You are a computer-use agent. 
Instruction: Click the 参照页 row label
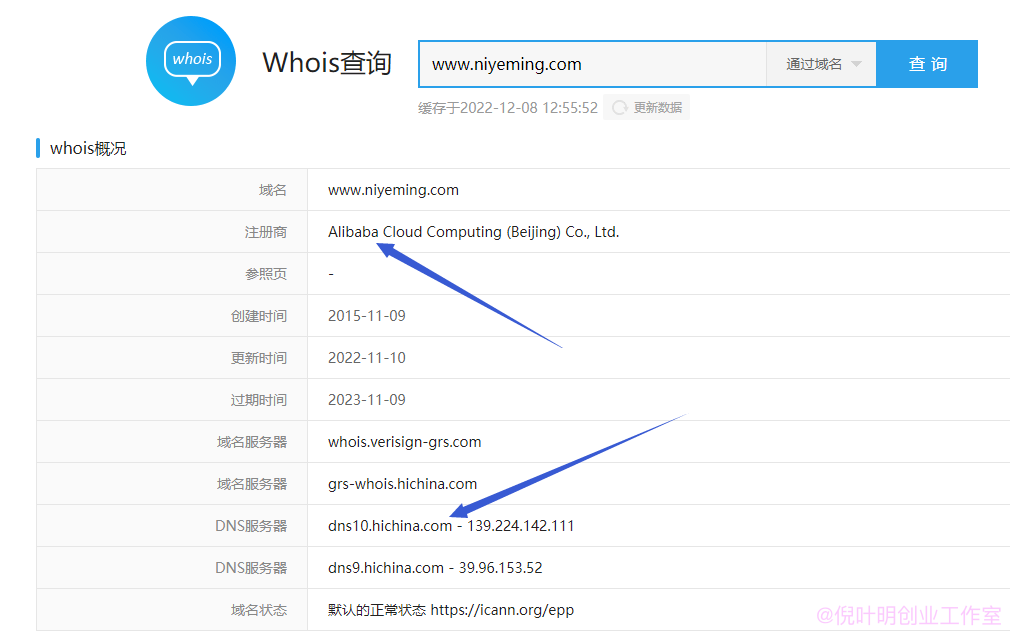(x=265, y=274)
